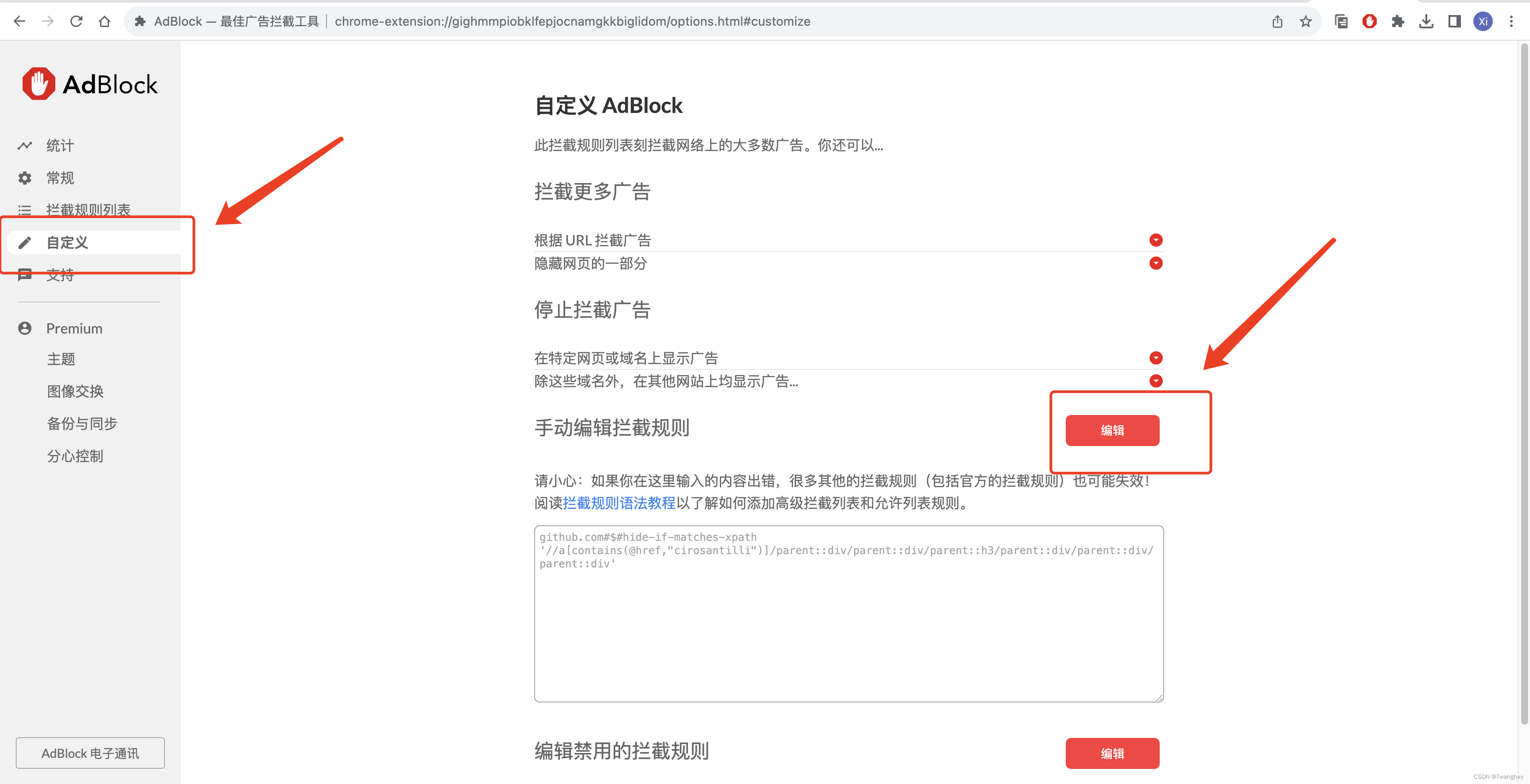Image resolution: width=1530 pixels, height=784 pixels.
Task: Select 常规 settings in sidebar
Action: coord(60,178)
